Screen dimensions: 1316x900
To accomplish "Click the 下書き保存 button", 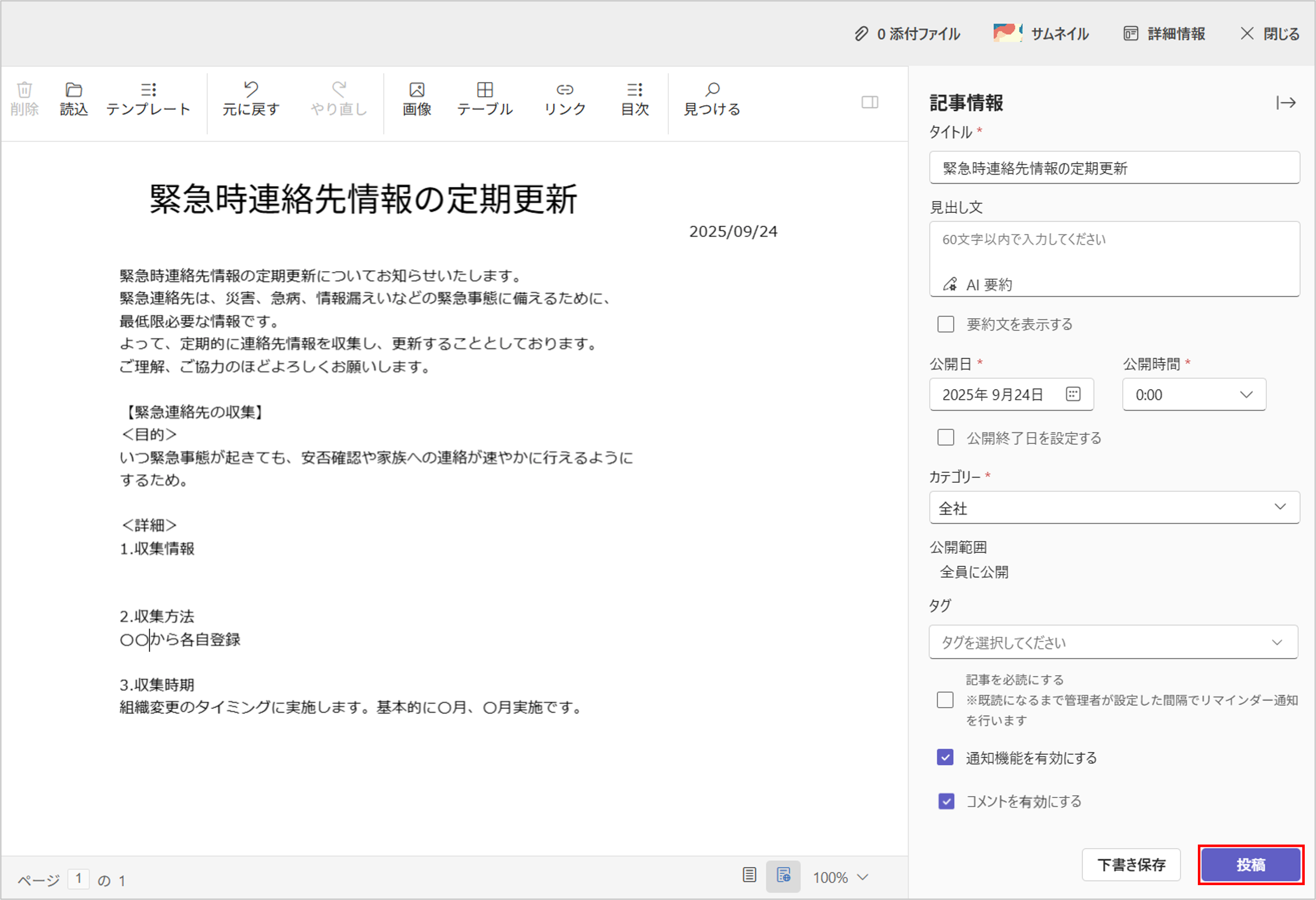I will click(1131, 864).
